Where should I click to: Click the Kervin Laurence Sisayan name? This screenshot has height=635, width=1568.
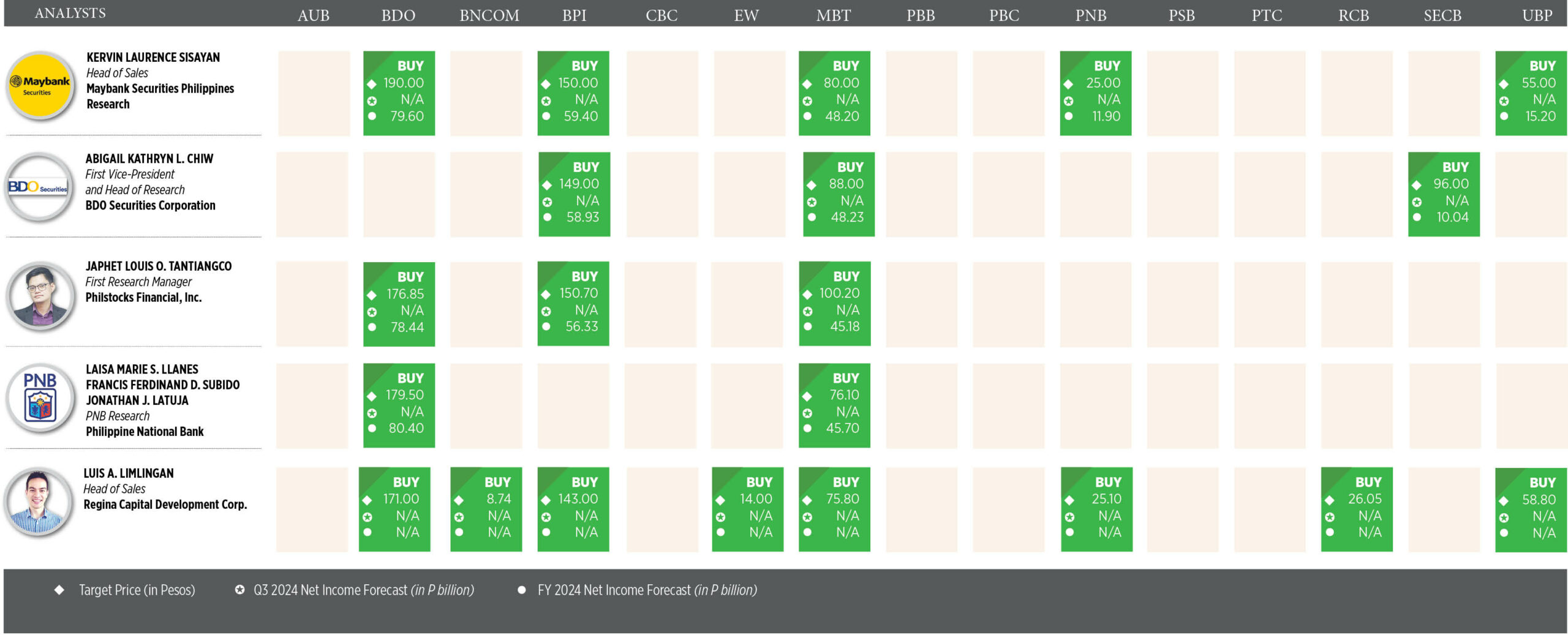(x=153, y=58)
